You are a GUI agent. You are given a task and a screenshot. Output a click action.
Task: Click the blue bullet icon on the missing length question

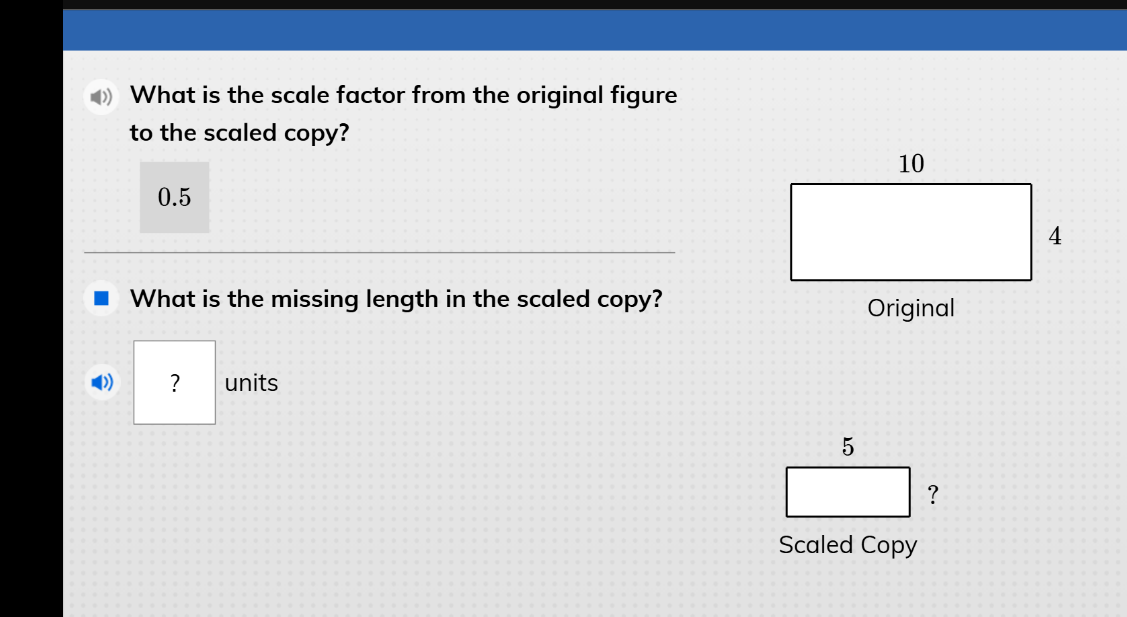pyautogui.click(x=101, y=299)
